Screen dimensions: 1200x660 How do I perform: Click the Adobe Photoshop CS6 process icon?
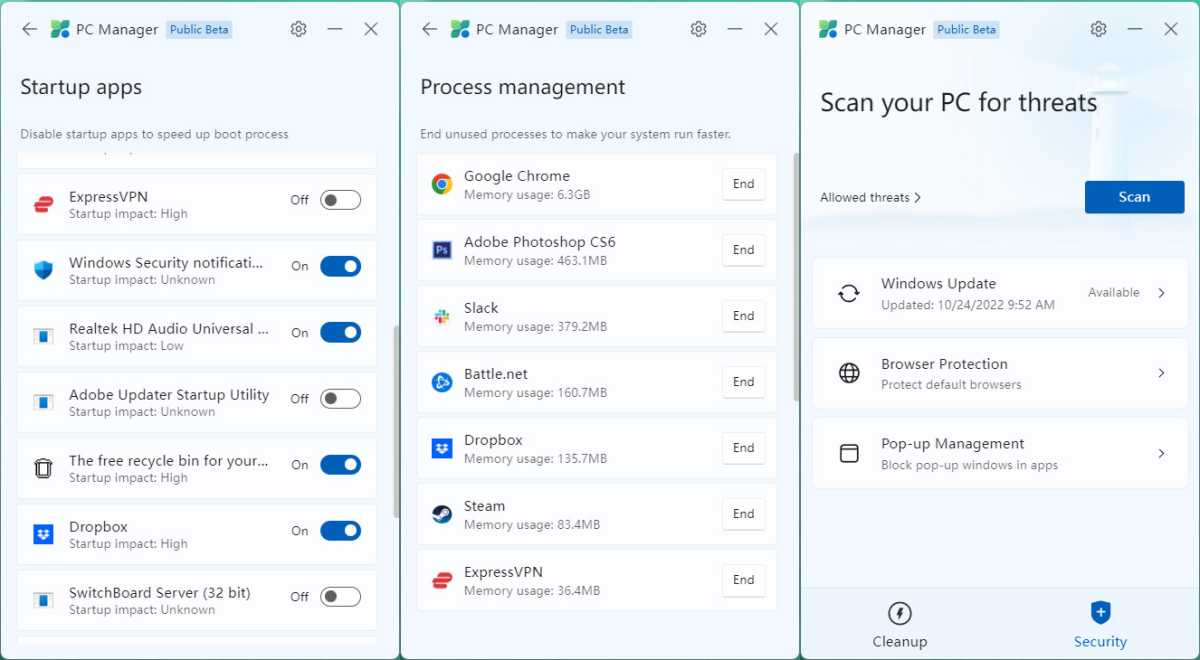click(x=442, y=250)
